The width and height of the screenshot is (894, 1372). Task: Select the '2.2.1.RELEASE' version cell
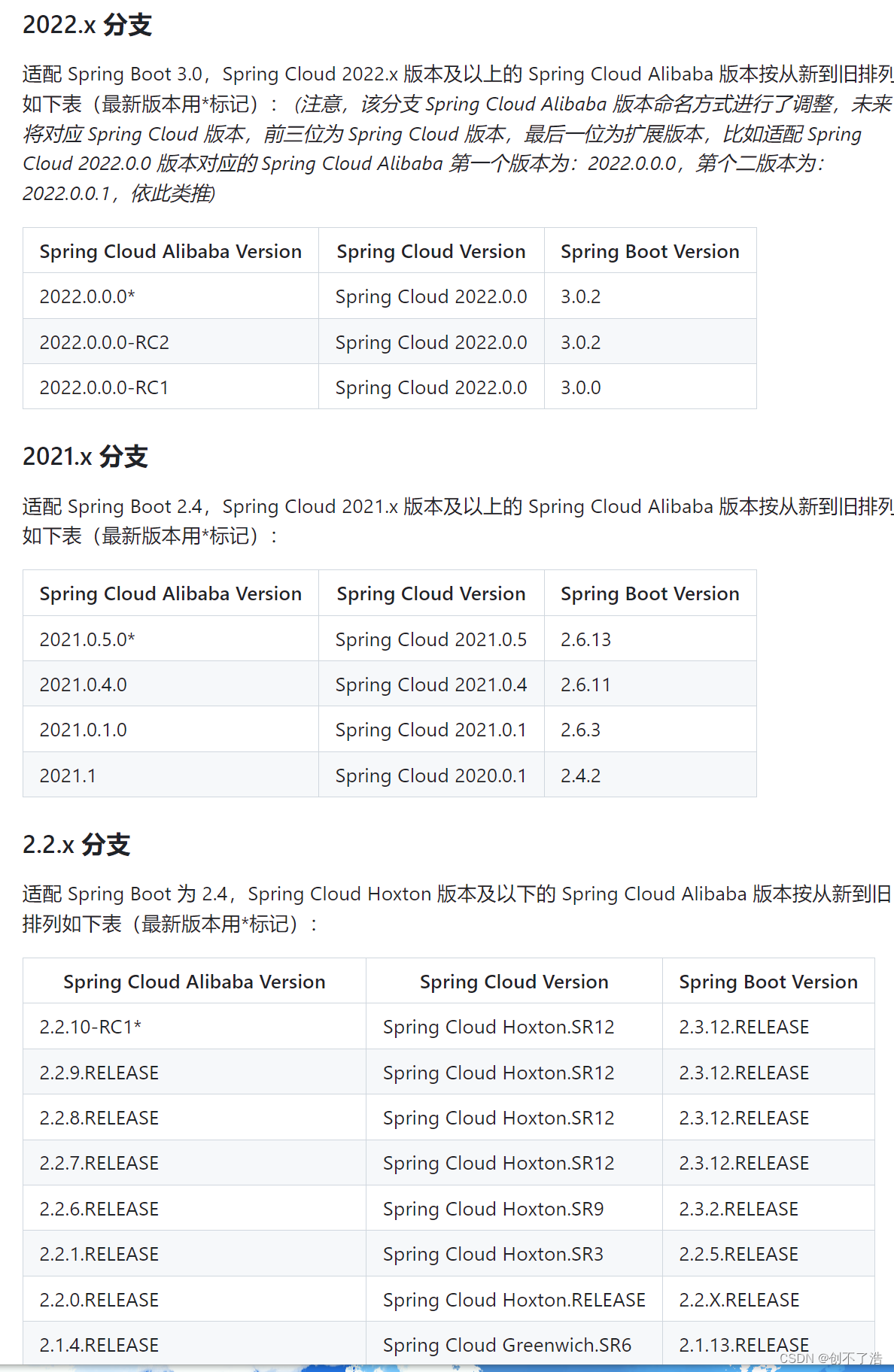click(194, 1254)
